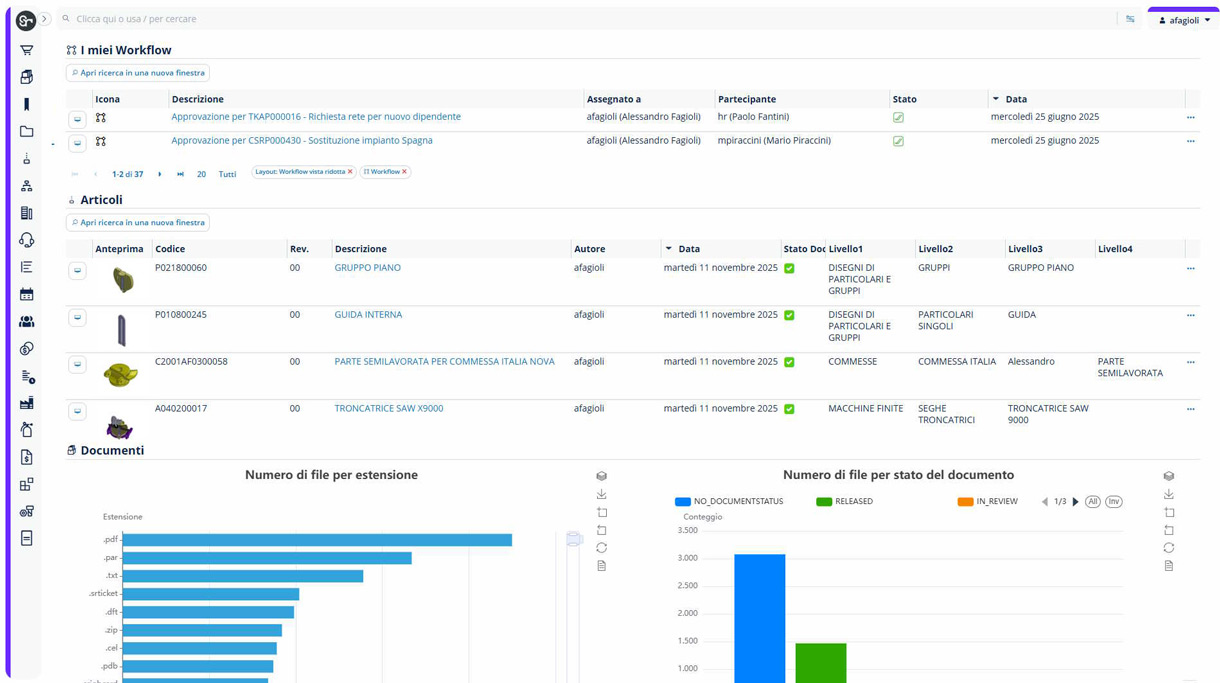
Task: Click the blue NO_DOCUMENTSTATUS legend swatch
Action: [683, 502]
